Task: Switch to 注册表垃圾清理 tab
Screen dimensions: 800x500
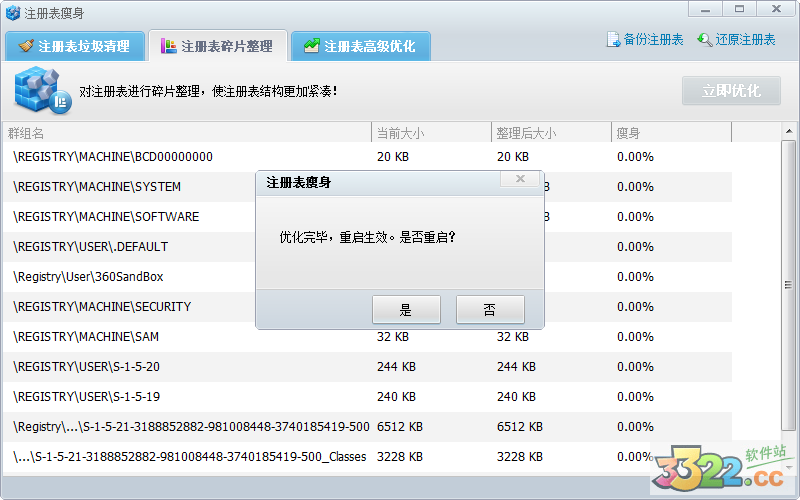Action: pyautogui.click(x=75, y=46)
